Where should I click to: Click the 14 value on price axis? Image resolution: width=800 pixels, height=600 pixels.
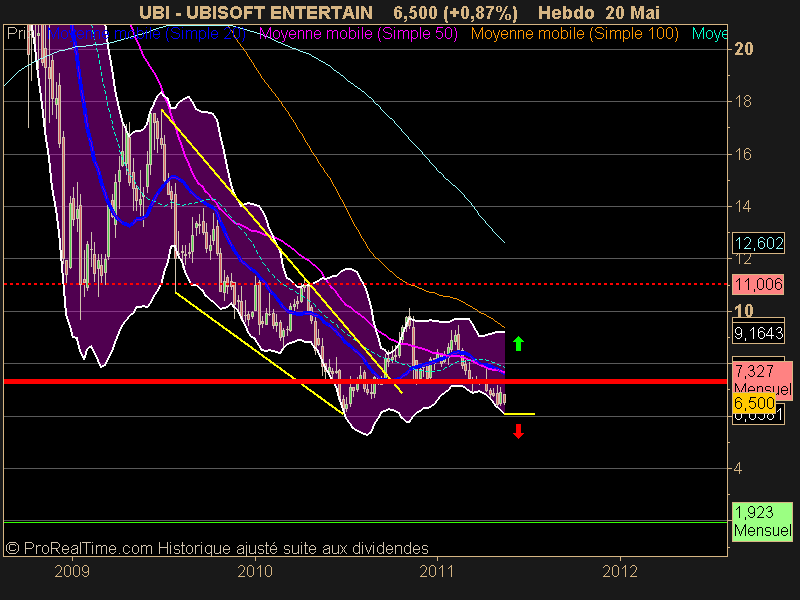pos(743,207)
